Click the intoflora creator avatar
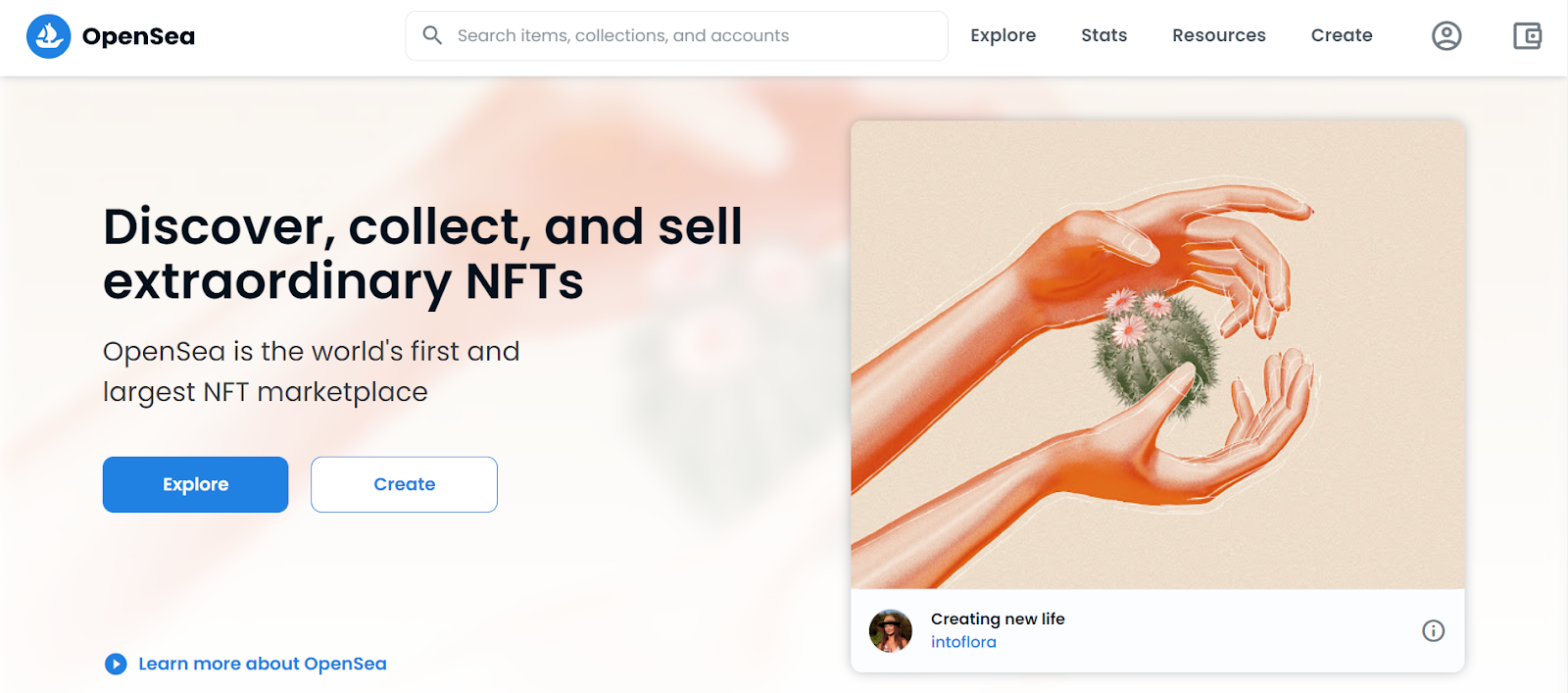This screenshot has width=1568, height=693. 891,631
